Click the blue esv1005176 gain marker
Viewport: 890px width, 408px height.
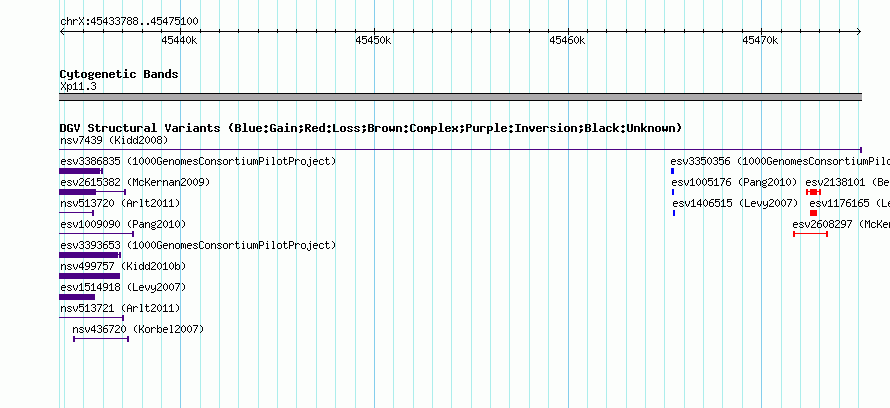[673, 192]
